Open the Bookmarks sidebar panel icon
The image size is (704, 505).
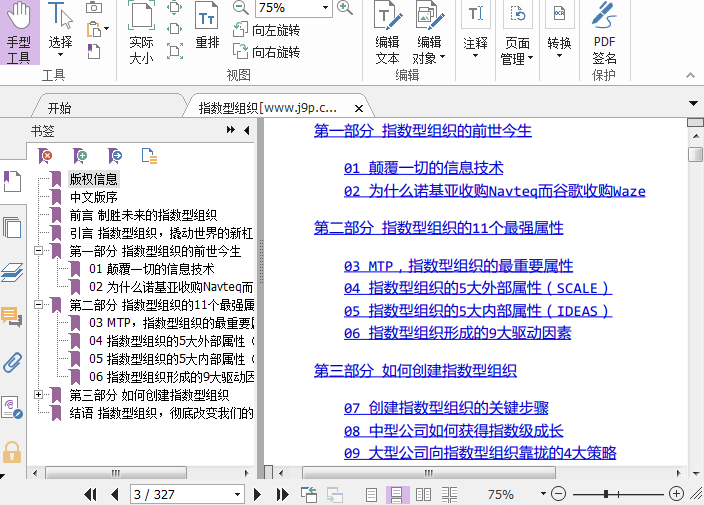coord(12,181)
